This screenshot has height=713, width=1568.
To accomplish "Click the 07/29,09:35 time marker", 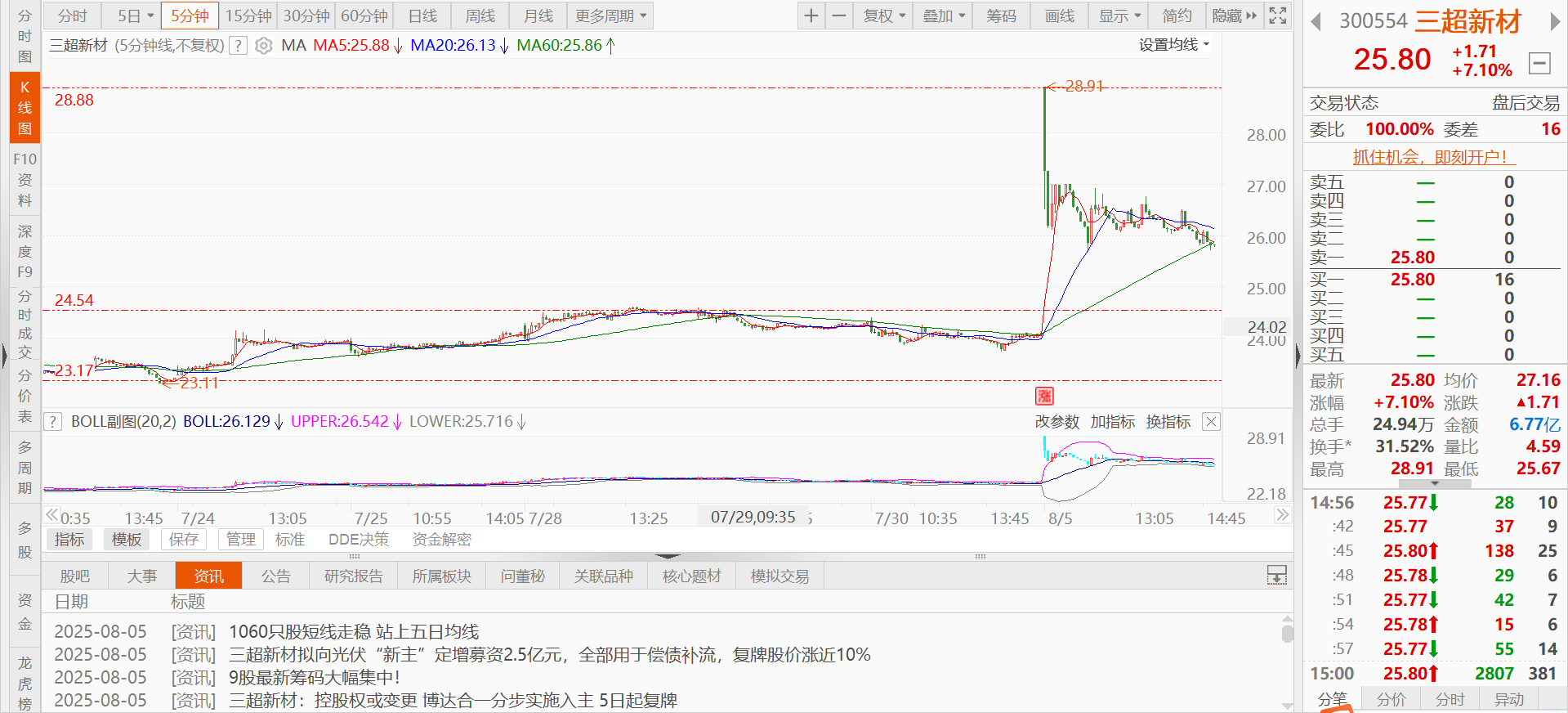I will click(x=753, y=517).
